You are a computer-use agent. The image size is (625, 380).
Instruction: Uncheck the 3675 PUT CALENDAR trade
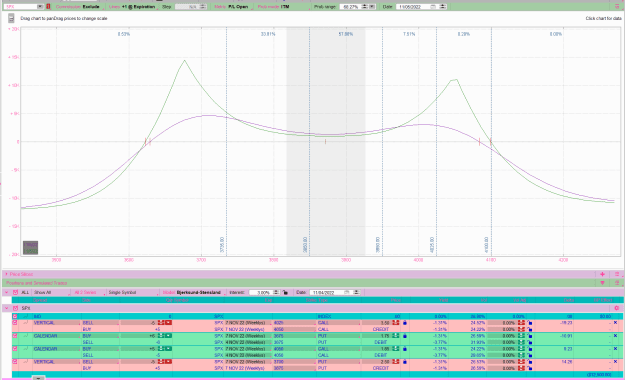pos(15,336)
